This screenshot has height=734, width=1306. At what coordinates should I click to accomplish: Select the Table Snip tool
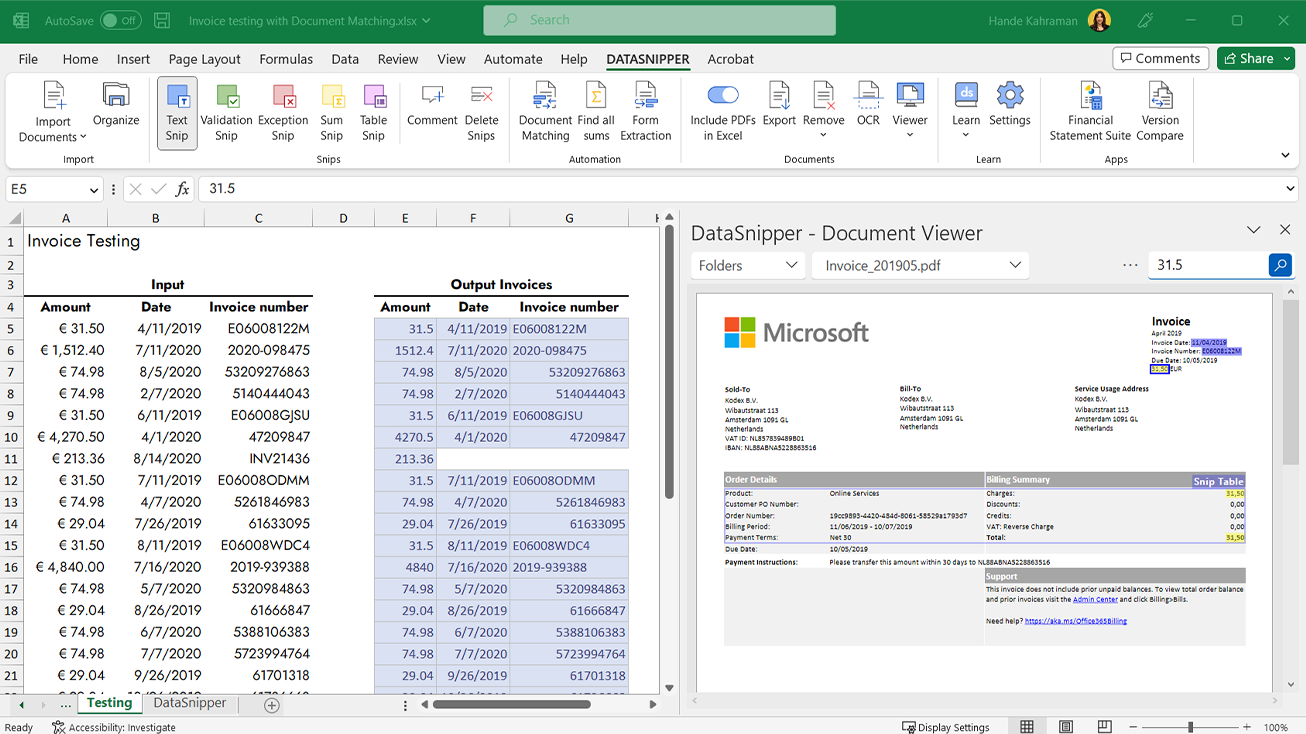click(373, 111)
